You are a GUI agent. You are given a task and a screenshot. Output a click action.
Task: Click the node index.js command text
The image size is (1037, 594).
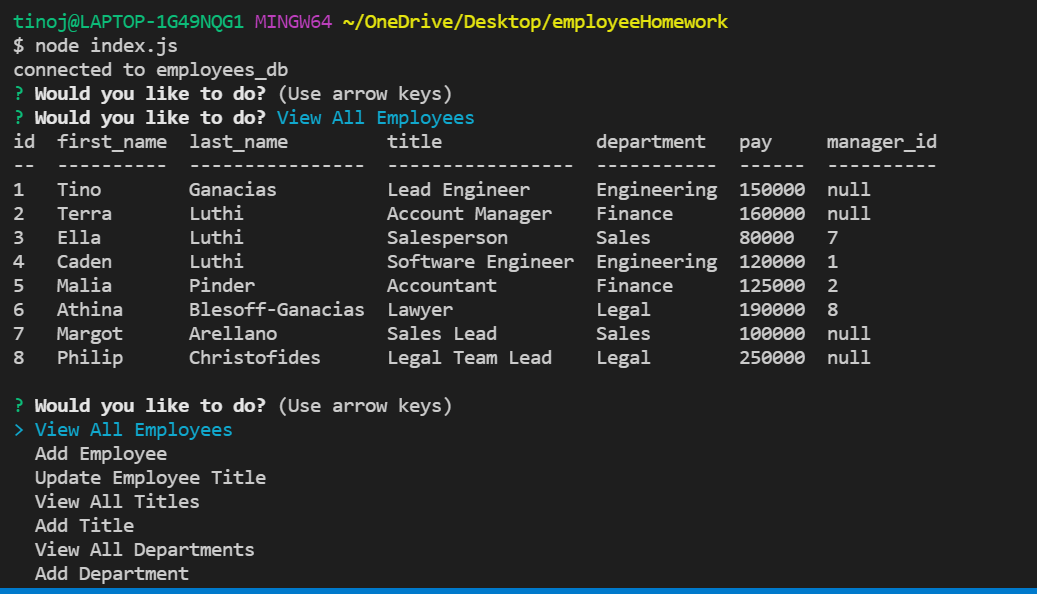[97, 45]
